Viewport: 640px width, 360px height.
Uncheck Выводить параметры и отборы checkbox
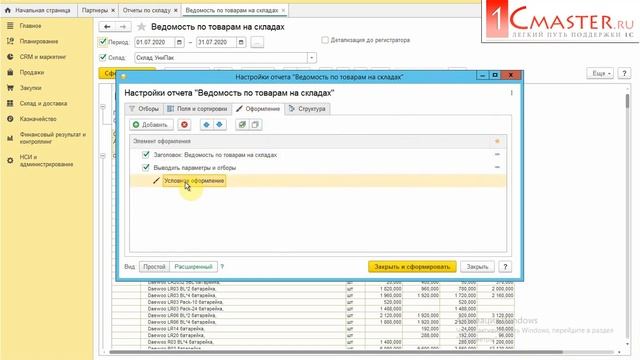tap(146, 167)
